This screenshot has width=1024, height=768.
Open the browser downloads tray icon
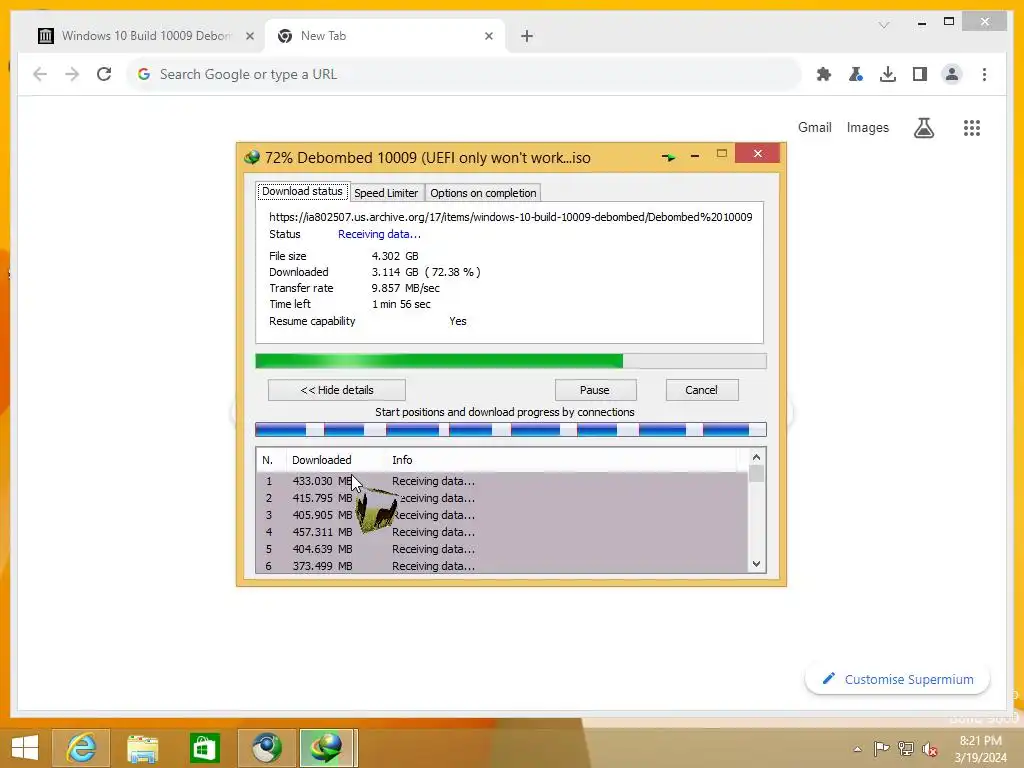tap(888, 74)
